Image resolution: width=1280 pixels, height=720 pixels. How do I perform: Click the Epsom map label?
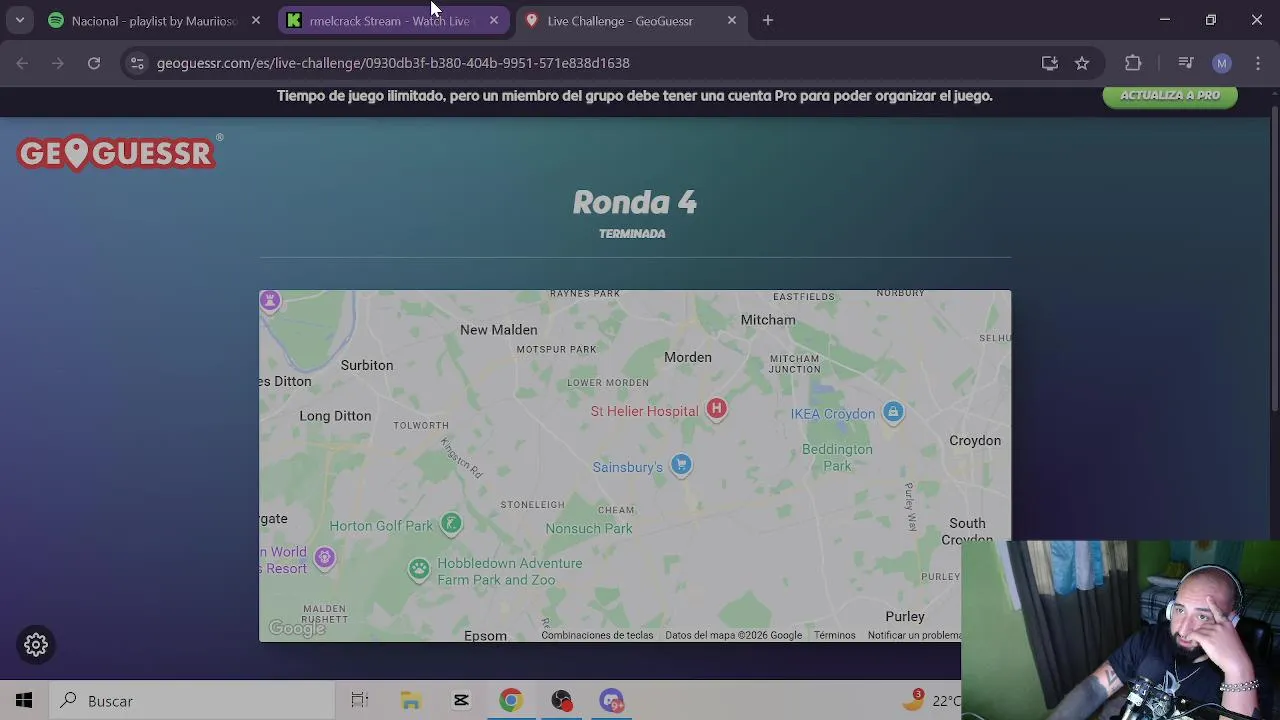pos(485,636)
